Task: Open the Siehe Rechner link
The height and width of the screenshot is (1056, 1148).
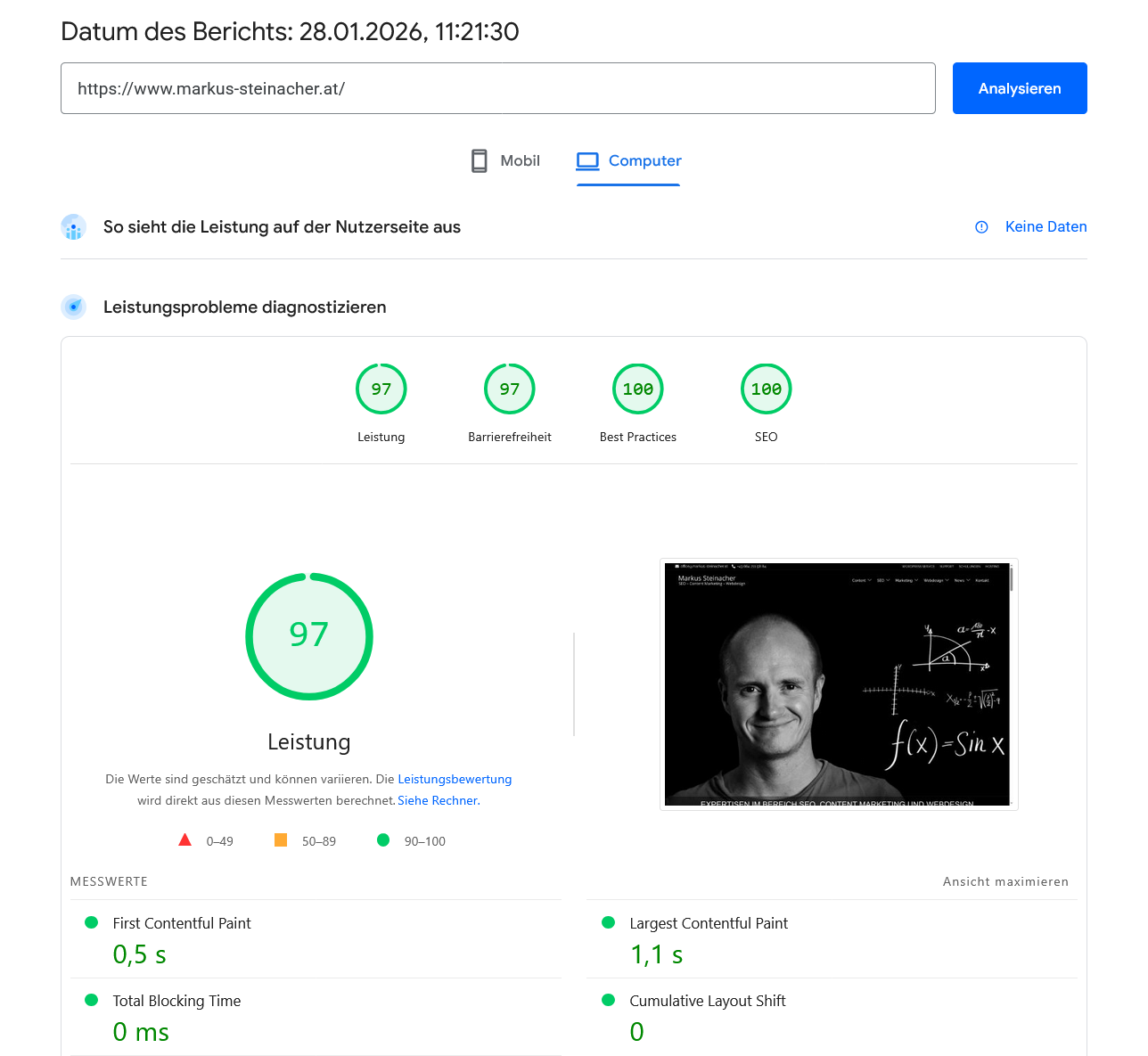Action: (x=437, y=800)
